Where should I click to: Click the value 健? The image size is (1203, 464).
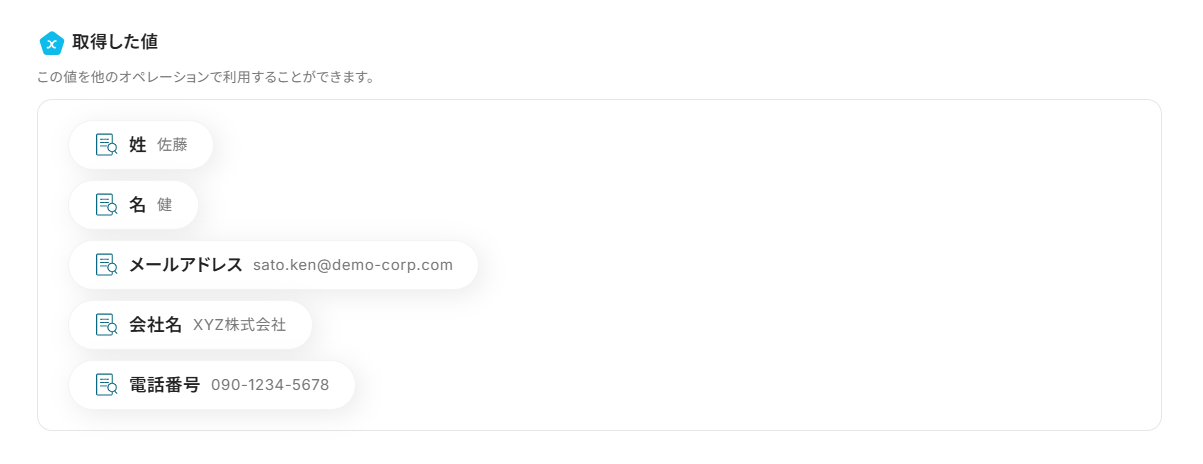[x=165, y=205]
